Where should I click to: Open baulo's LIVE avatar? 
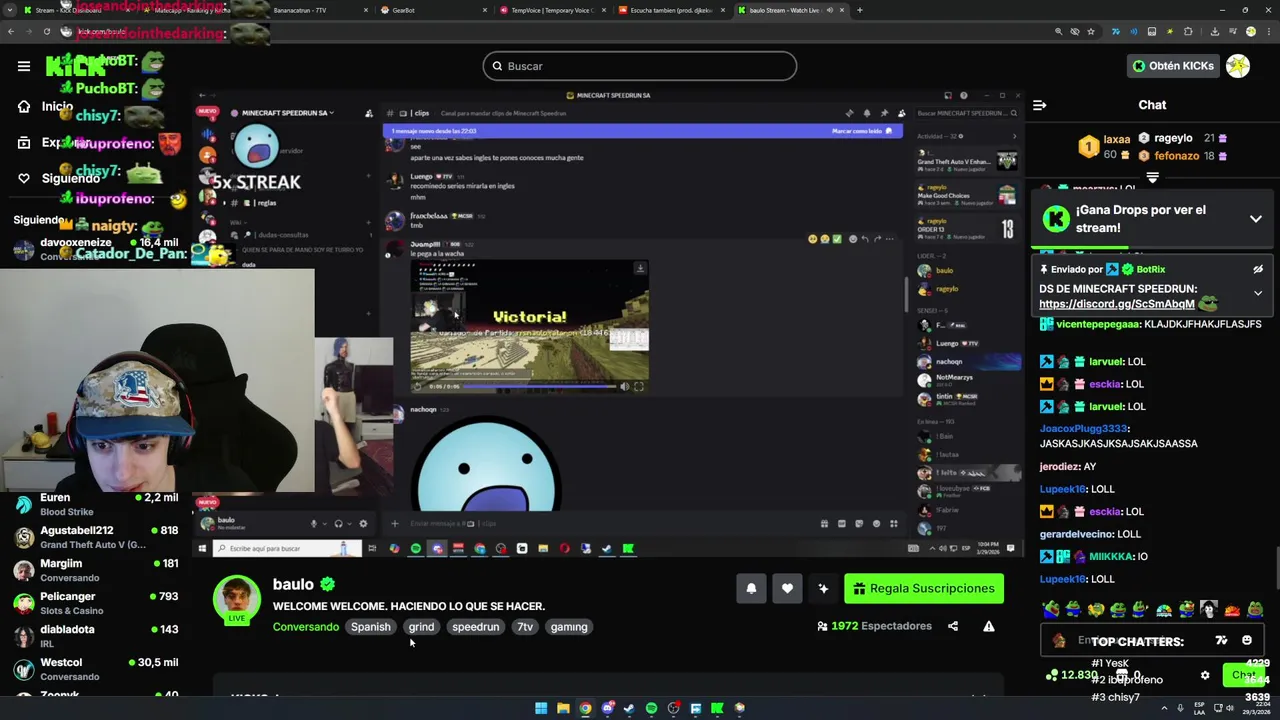[237, 598]
